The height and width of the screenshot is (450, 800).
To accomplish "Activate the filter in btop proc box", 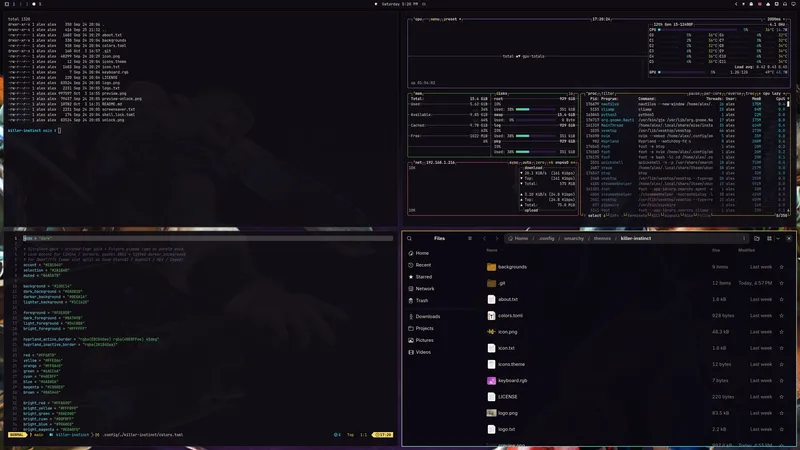I will [608, 94].
